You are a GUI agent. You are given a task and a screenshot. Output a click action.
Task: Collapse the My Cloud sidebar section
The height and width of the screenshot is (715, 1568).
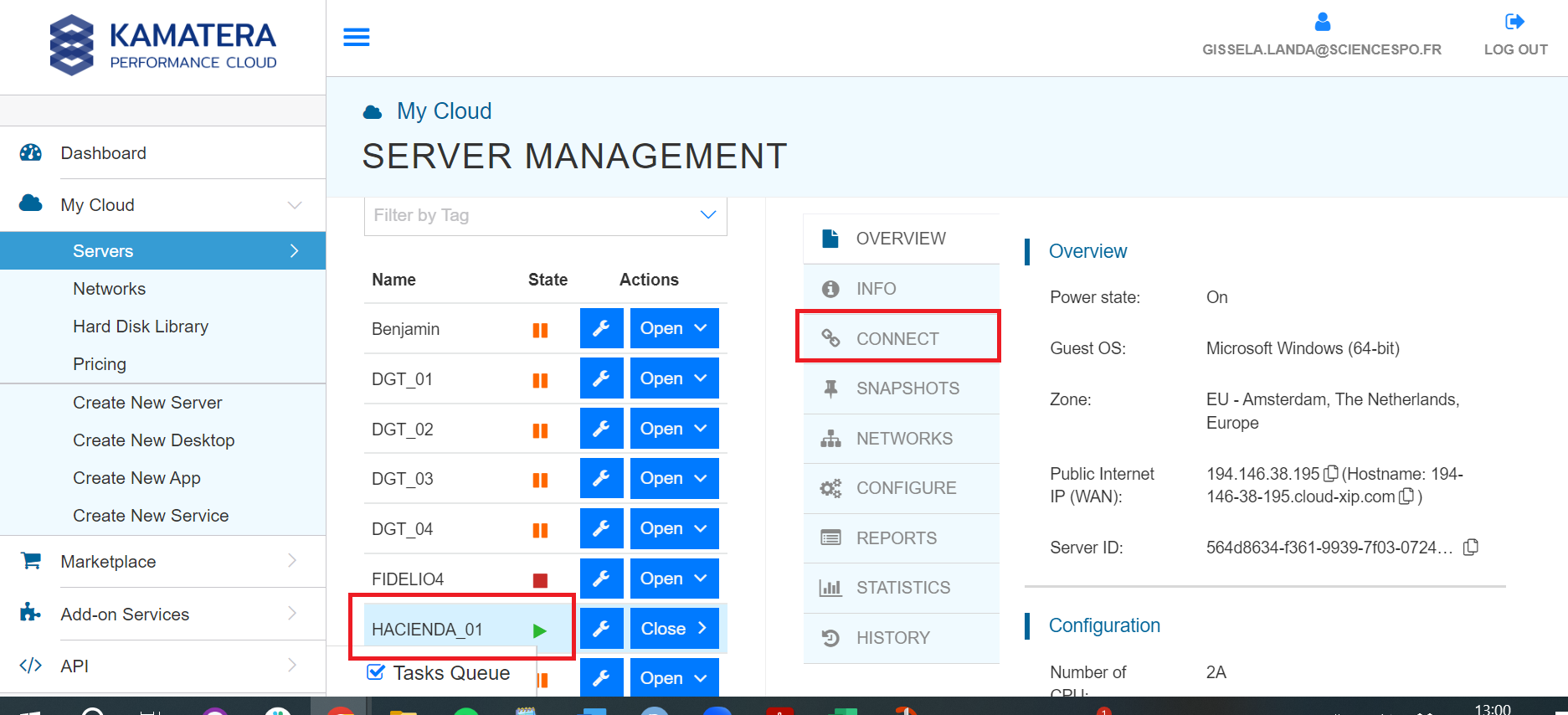[295, 205]
